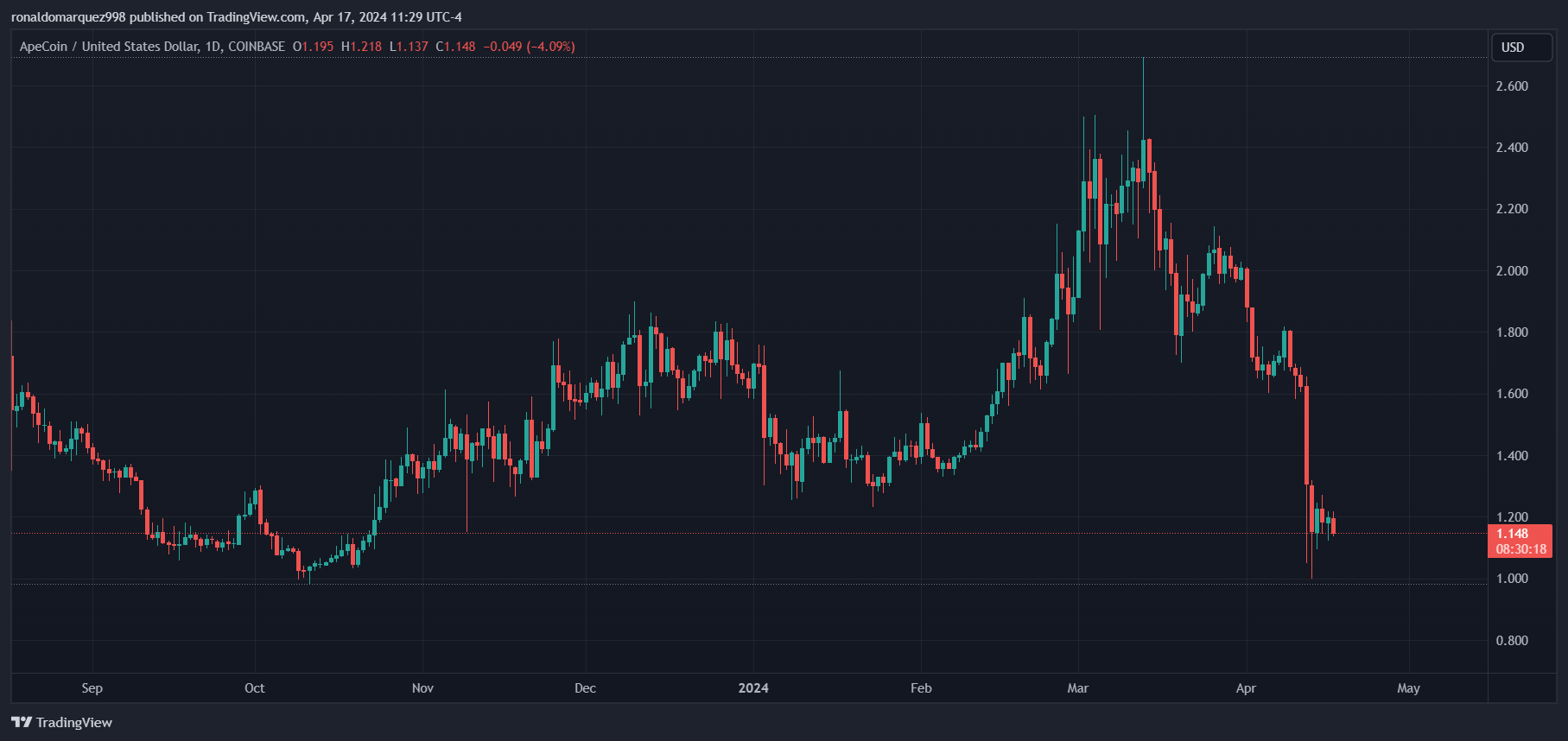The image size is (1568, 741).
Task: Click the open value O1.195
Action: [313, 47]
